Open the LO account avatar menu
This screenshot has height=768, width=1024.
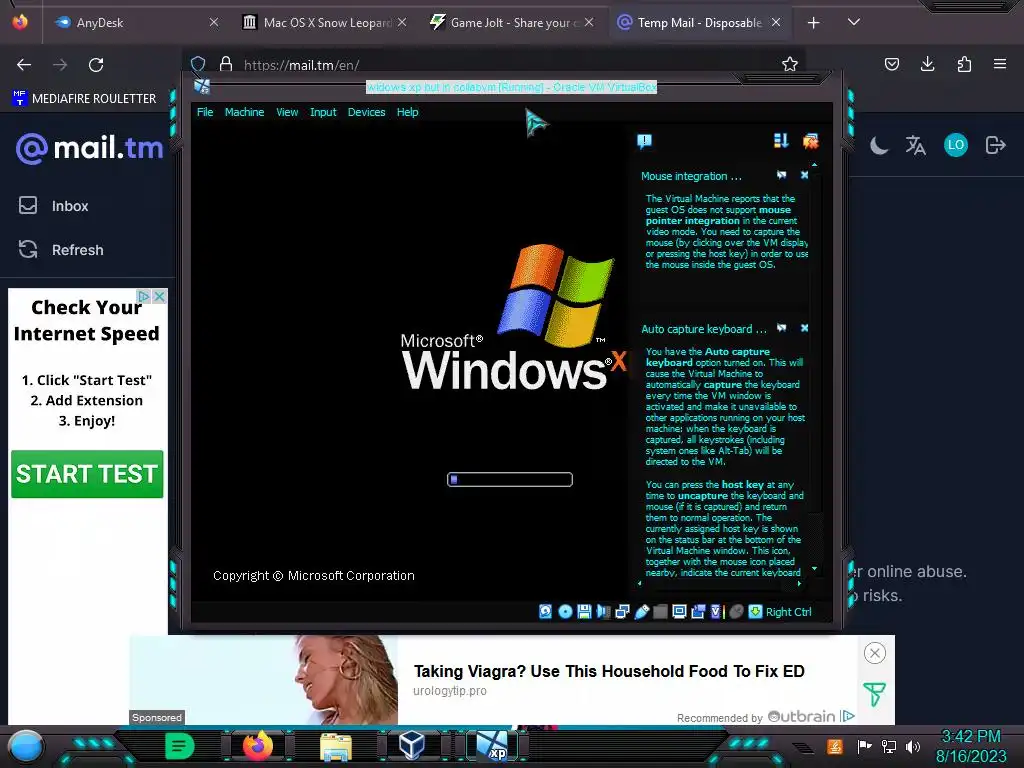(x=955, y=145)
